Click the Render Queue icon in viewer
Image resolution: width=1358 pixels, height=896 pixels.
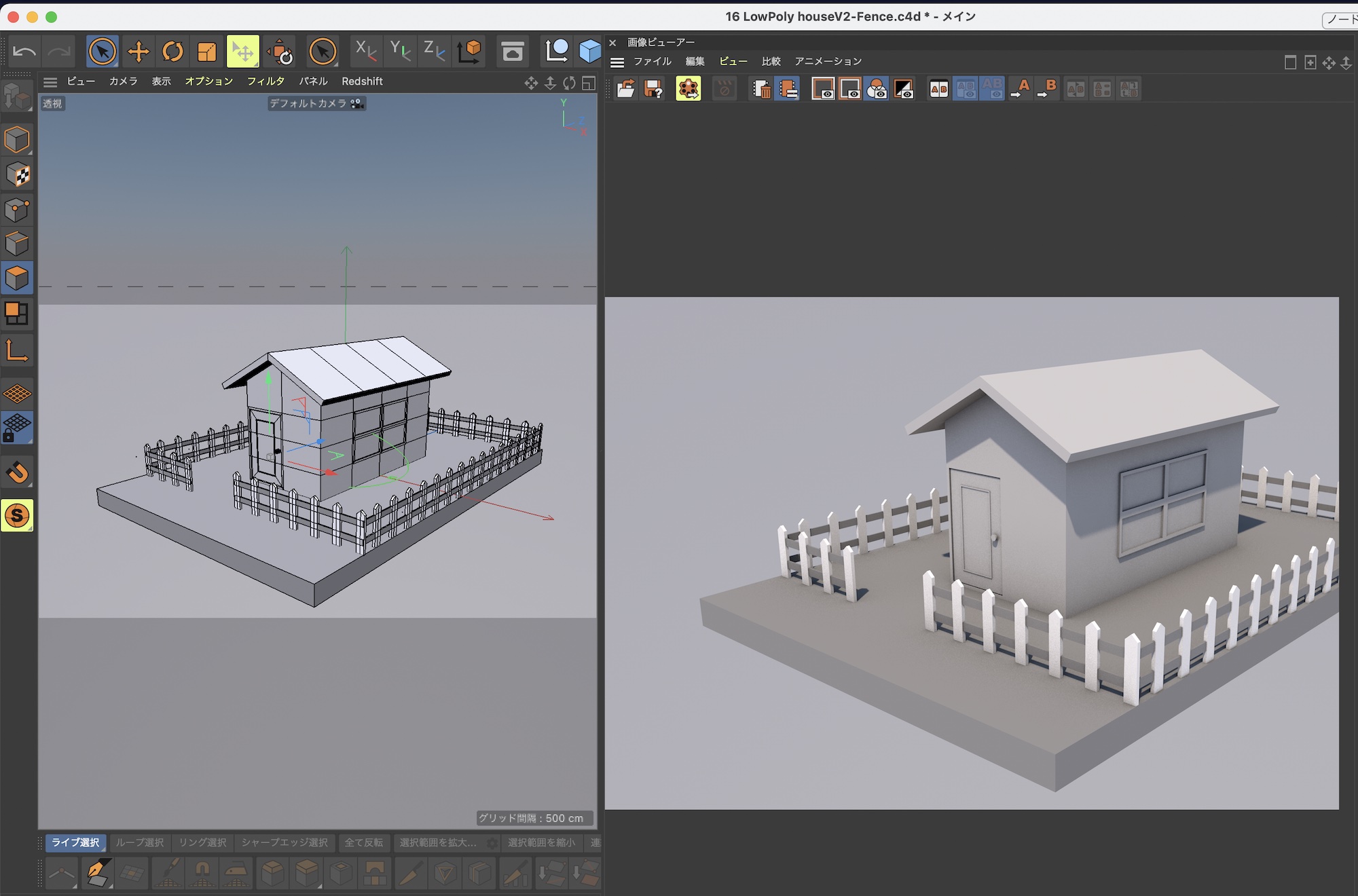point(689,89)
